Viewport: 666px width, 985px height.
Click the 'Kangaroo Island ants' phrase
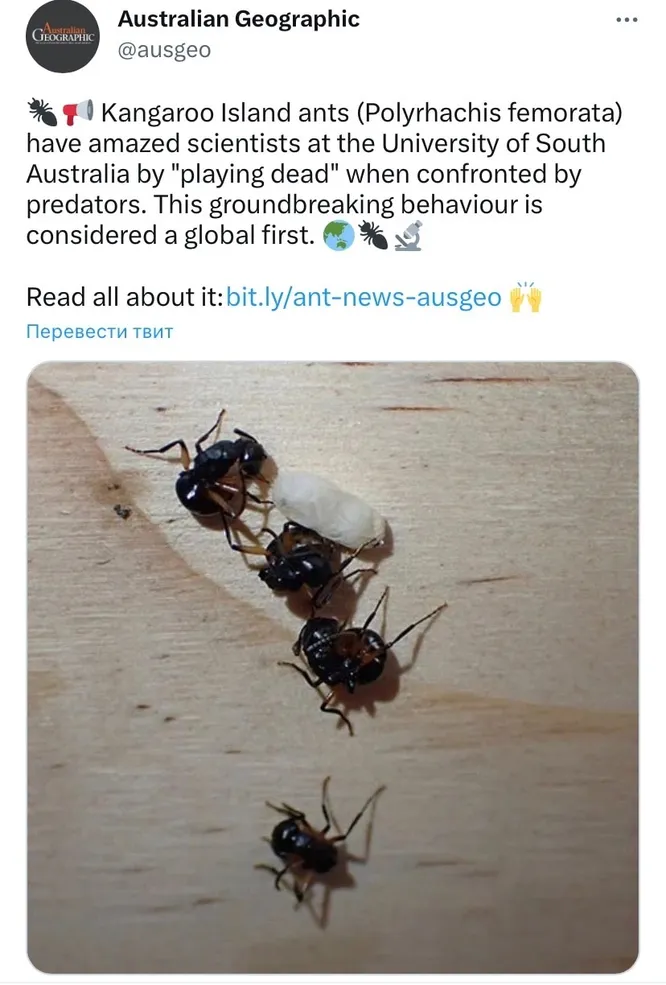[225, 113]
